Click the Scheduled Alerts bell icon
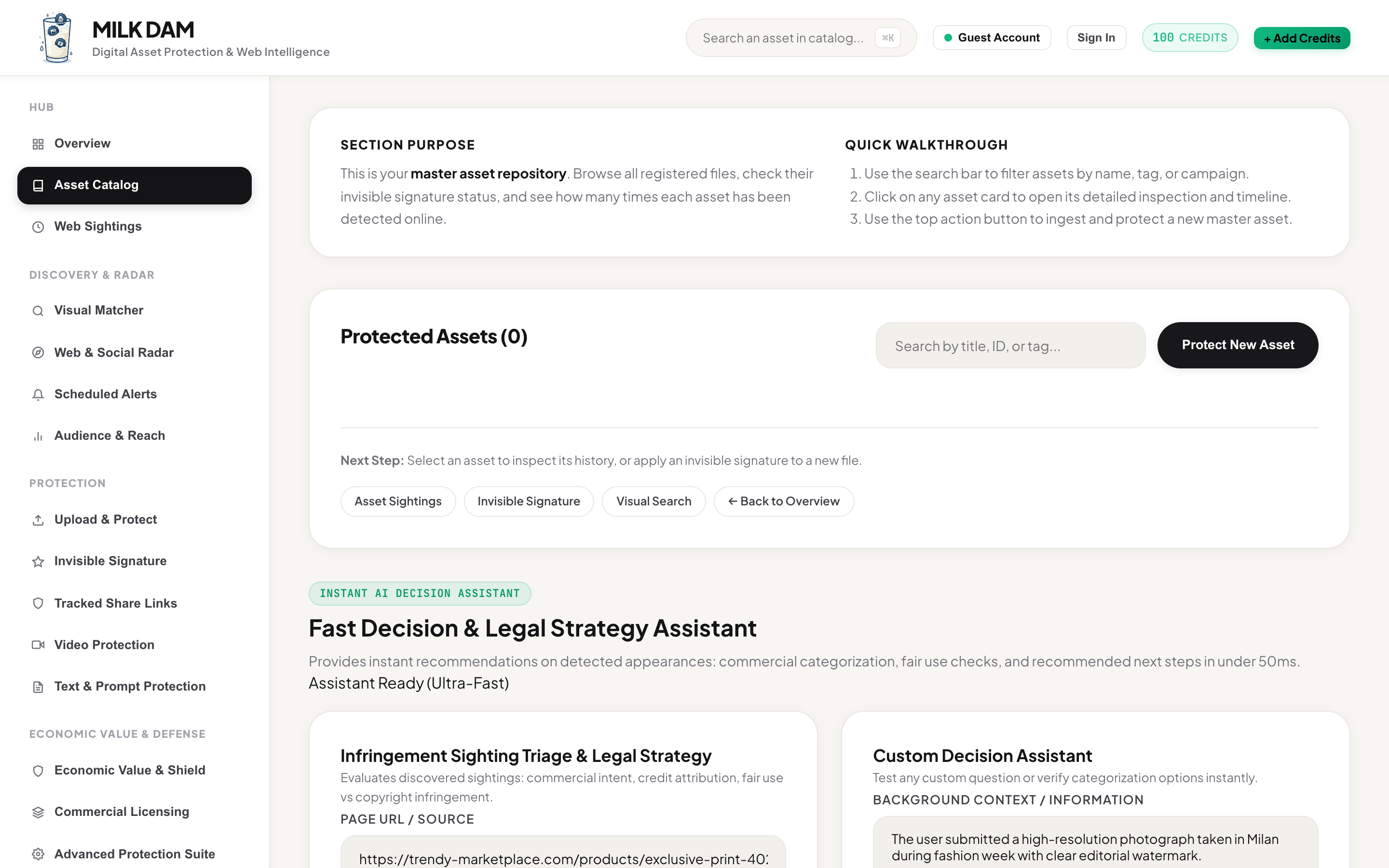The height and width of the screenshot is (868, 1389). 38,394
